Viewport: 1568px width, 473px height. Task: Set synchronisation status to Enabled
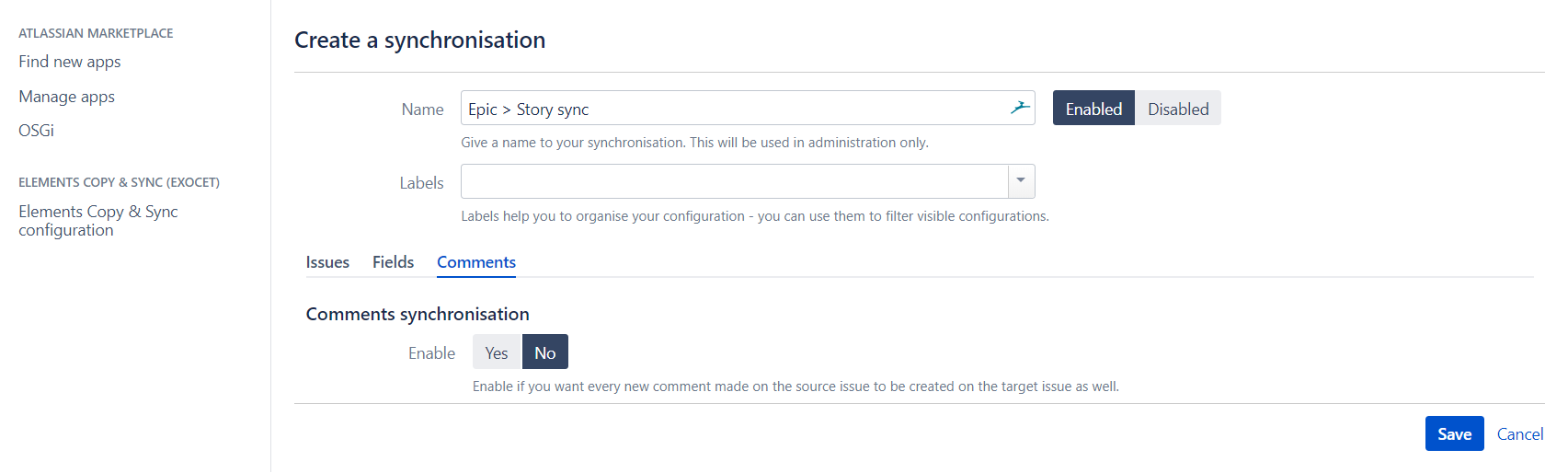(x=1093, y=109)
